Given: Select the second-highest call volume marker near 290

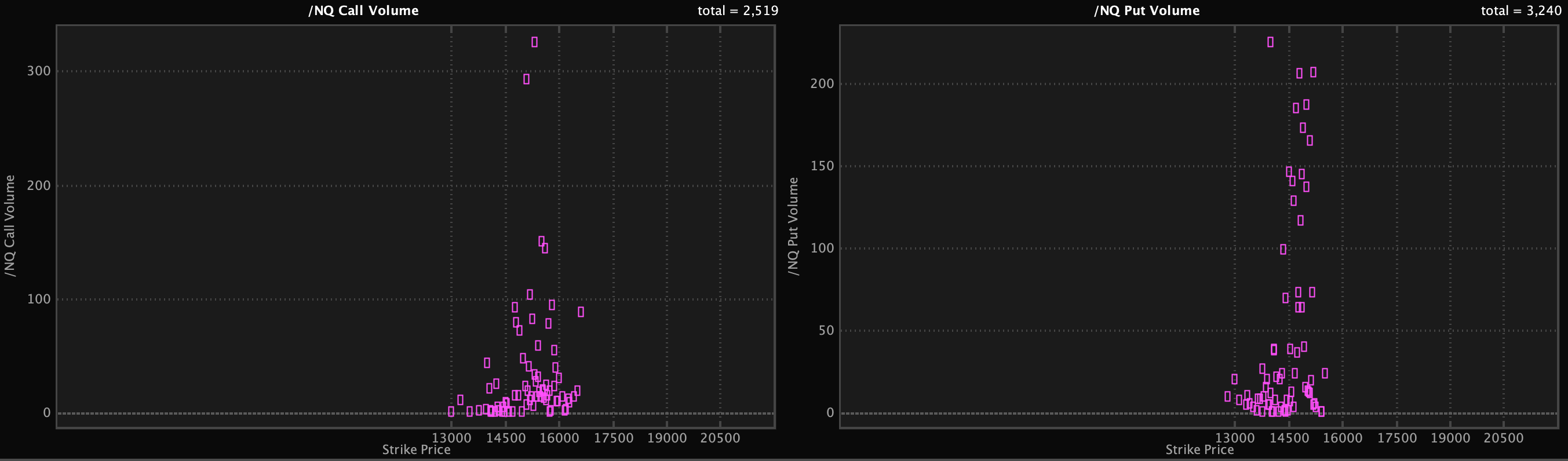Looking at the screenshot, I should pos(527,79).
